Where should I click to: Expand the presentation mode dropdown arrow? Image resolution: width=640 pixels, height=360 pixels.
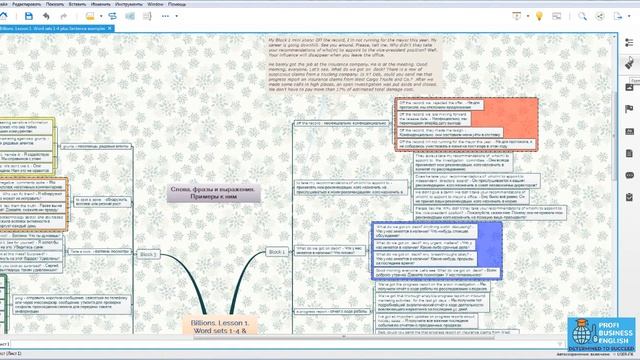528,16
